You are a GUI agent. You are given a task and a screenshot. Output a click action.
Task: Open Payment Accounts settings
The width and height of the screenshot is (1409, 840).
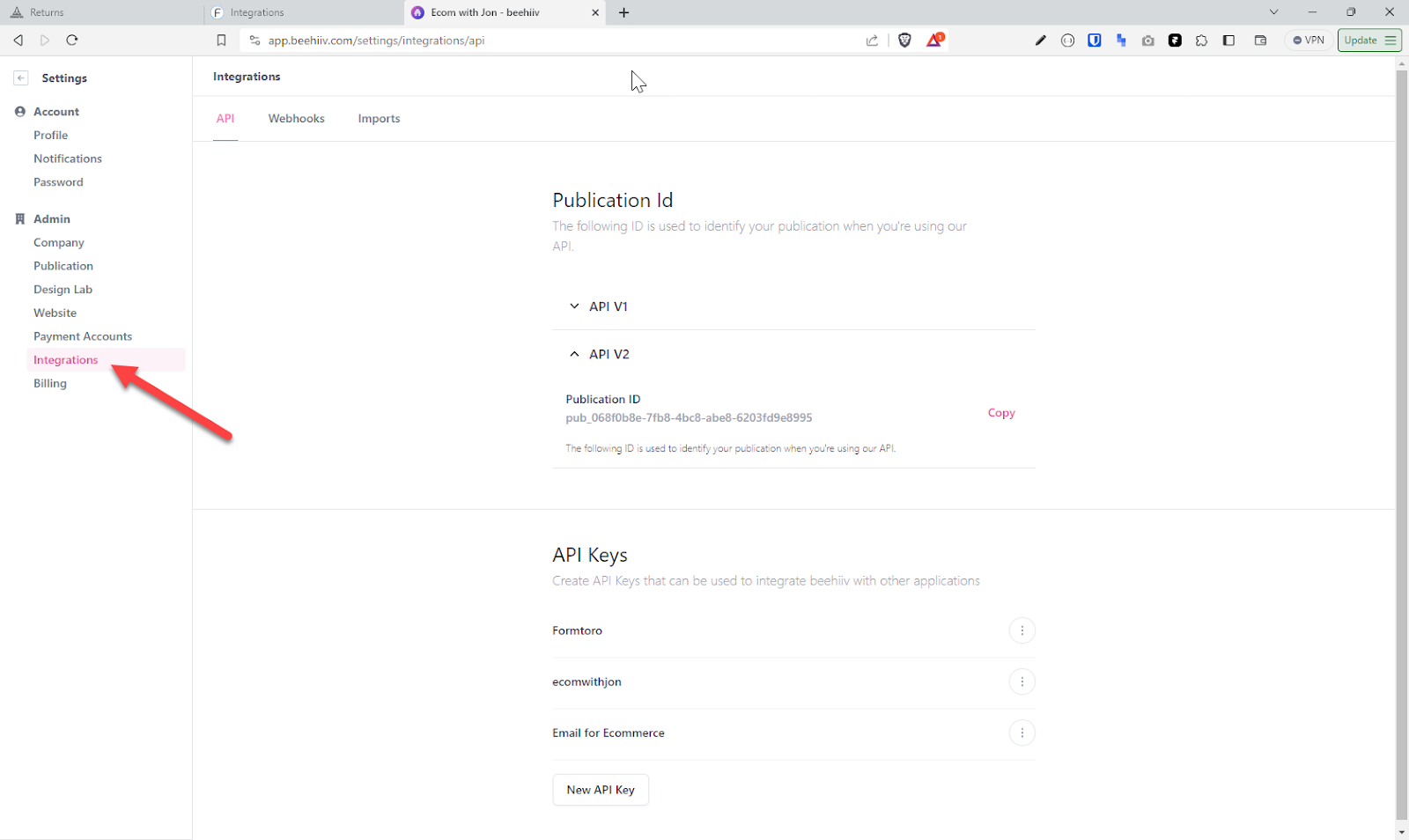[x=83, y=336]
